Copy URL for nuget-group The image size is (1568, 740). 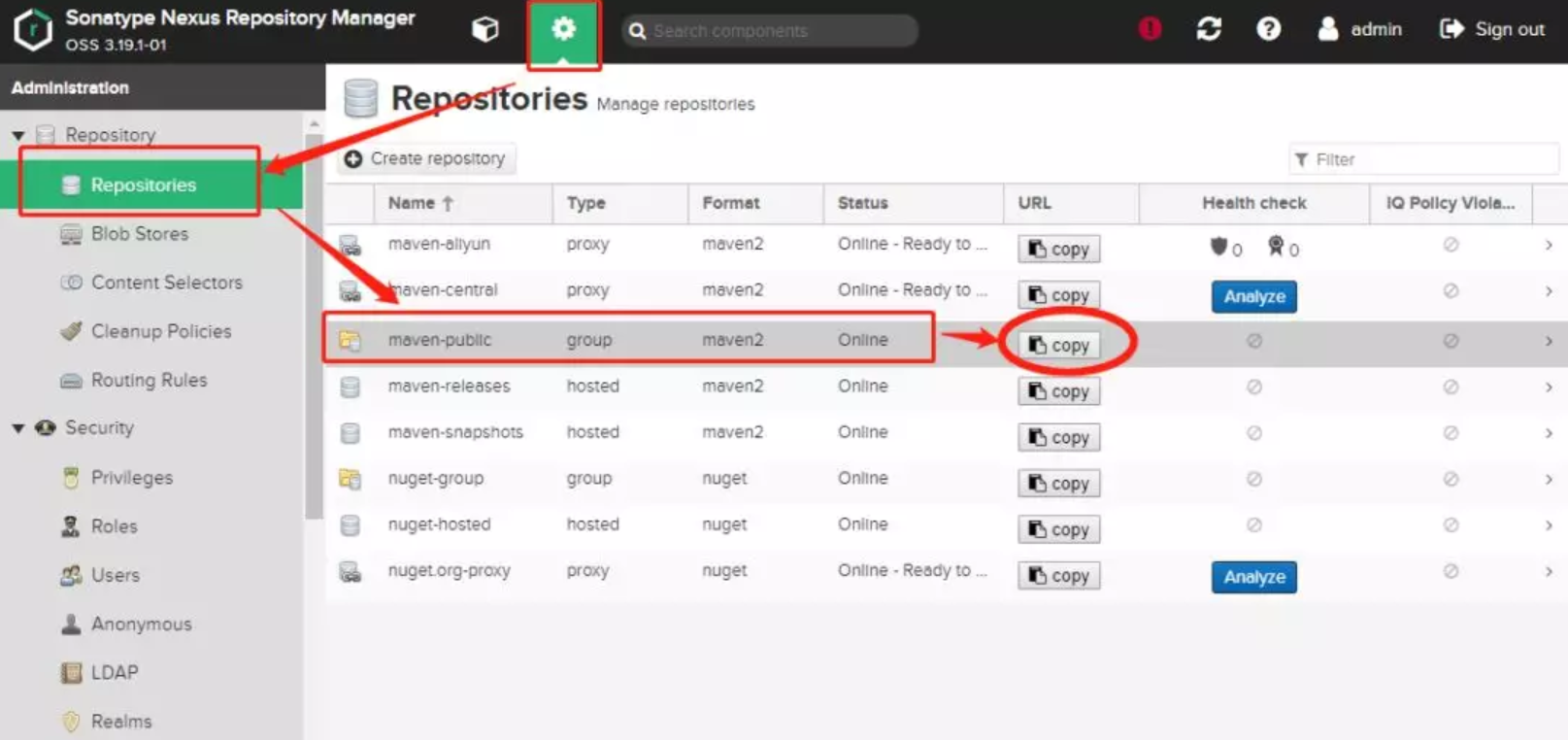[1058, 483]
